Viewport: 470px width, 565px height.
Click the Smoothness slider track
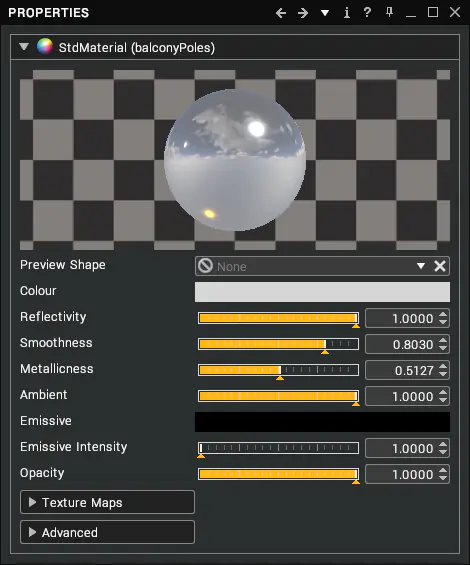coord(278,344)
